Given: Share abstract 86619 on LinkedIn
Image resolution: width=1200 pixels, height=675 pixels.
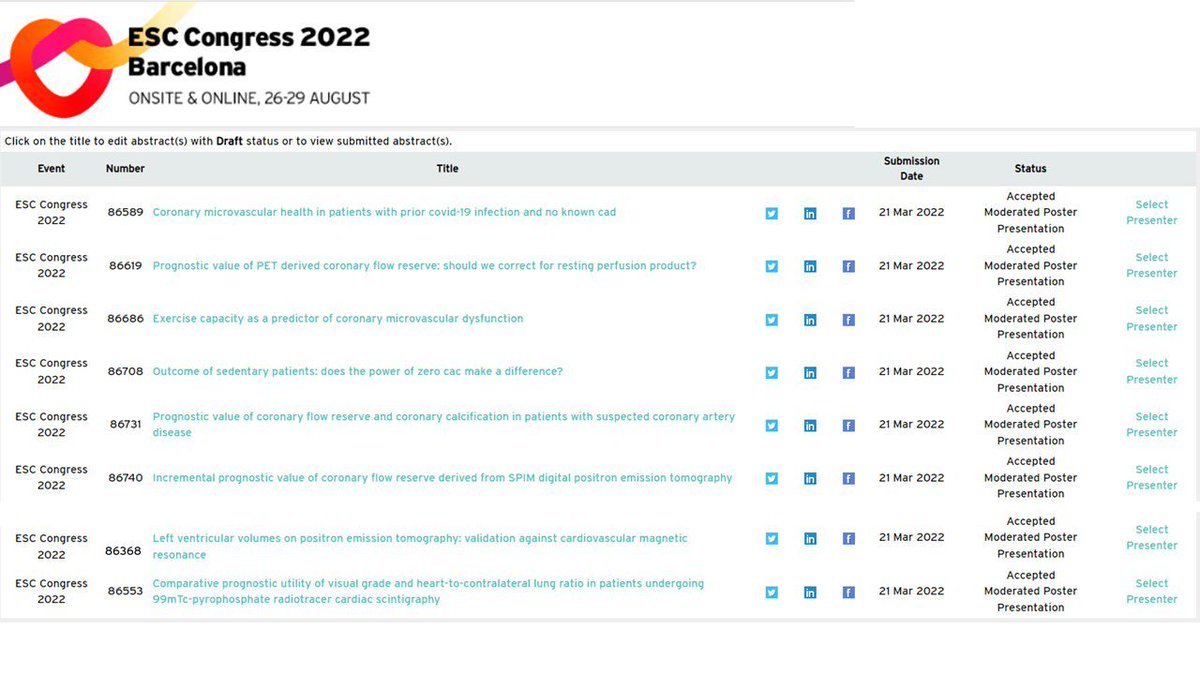Looking at the screenshot, I should pos(810,266).
